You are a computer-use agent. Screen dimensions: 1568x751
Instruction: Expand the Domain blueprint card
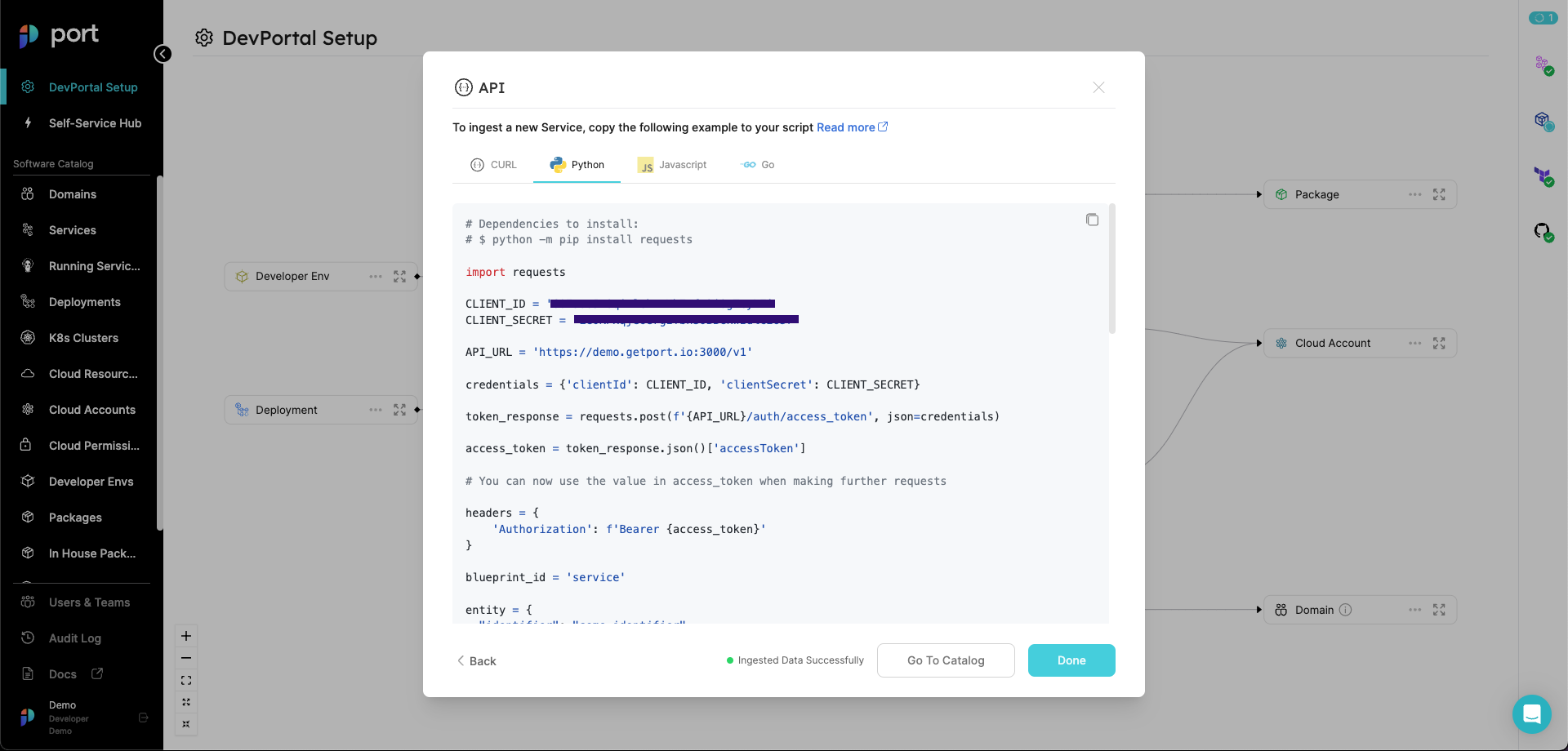coord(1439,610)
